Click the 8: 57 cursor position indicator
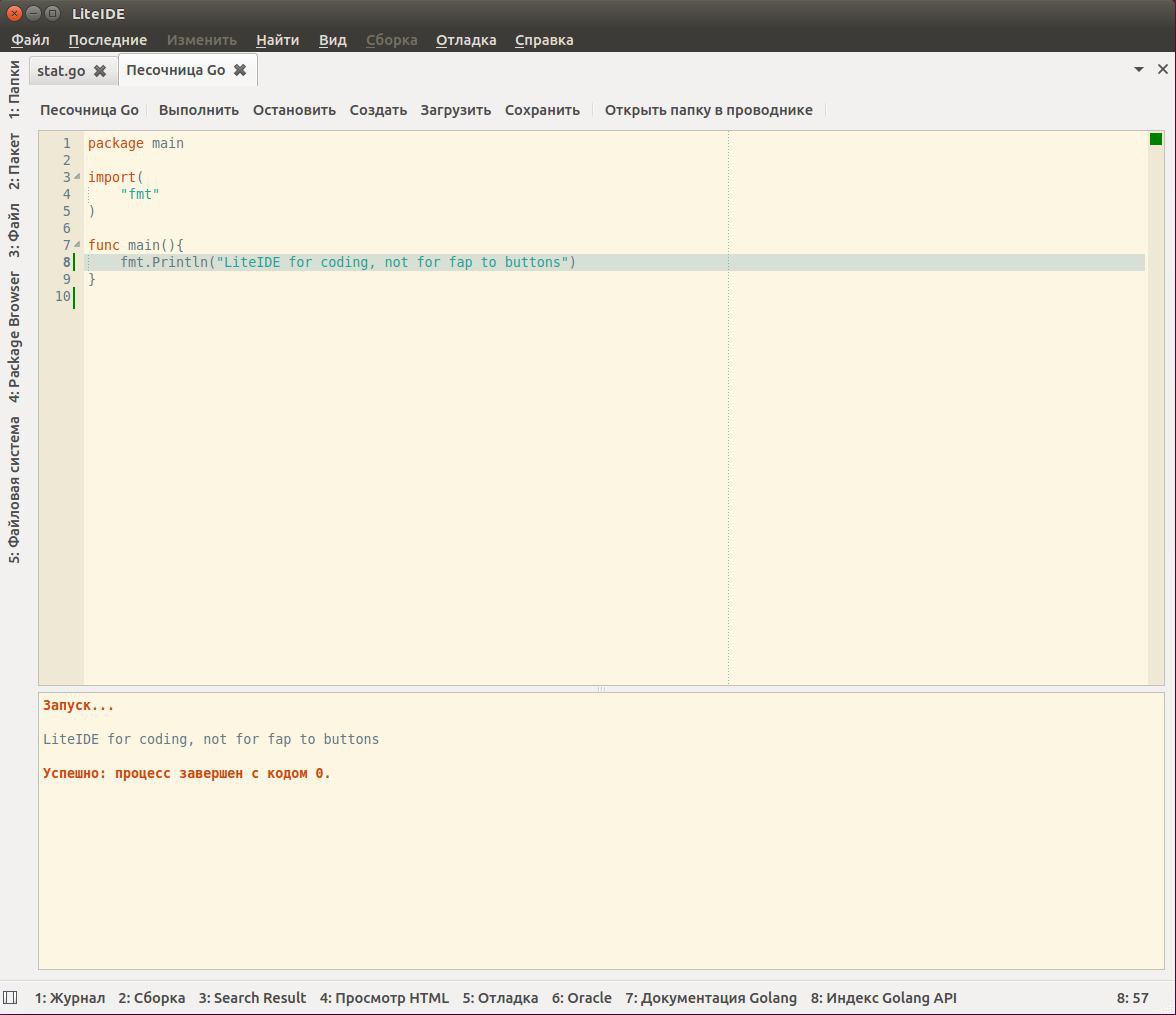The image size is (1176, 1015). (1132, 998)
